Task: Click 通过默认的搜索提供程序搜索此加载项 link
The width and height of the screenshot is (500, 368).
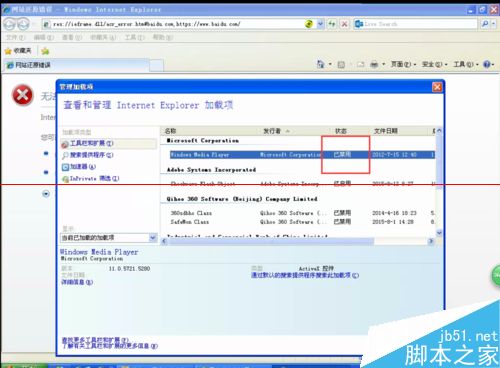Action: click(305, 275)
